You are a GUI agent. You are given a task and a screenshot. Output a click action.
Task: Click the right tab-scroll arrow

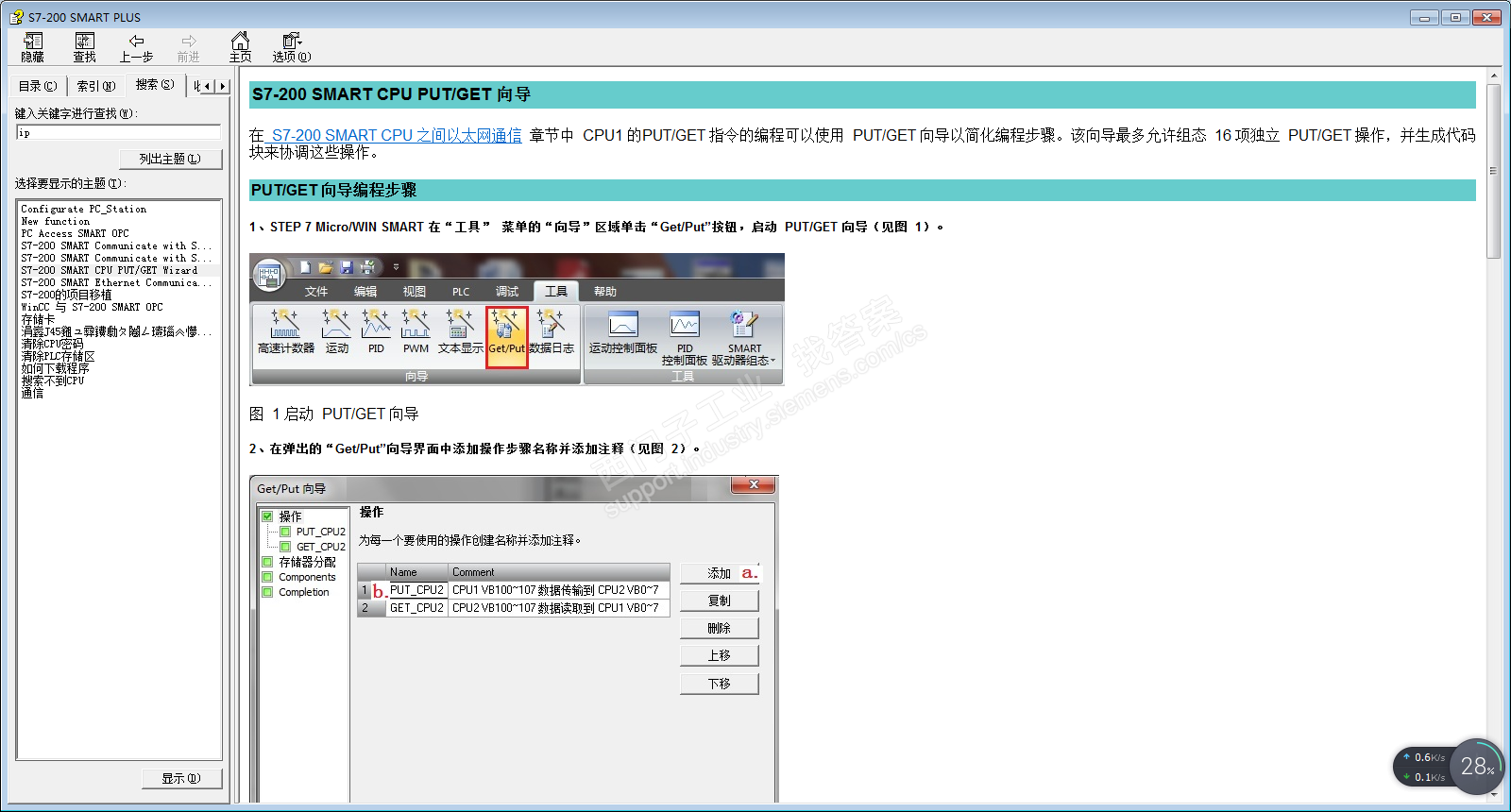click(222, 86)
